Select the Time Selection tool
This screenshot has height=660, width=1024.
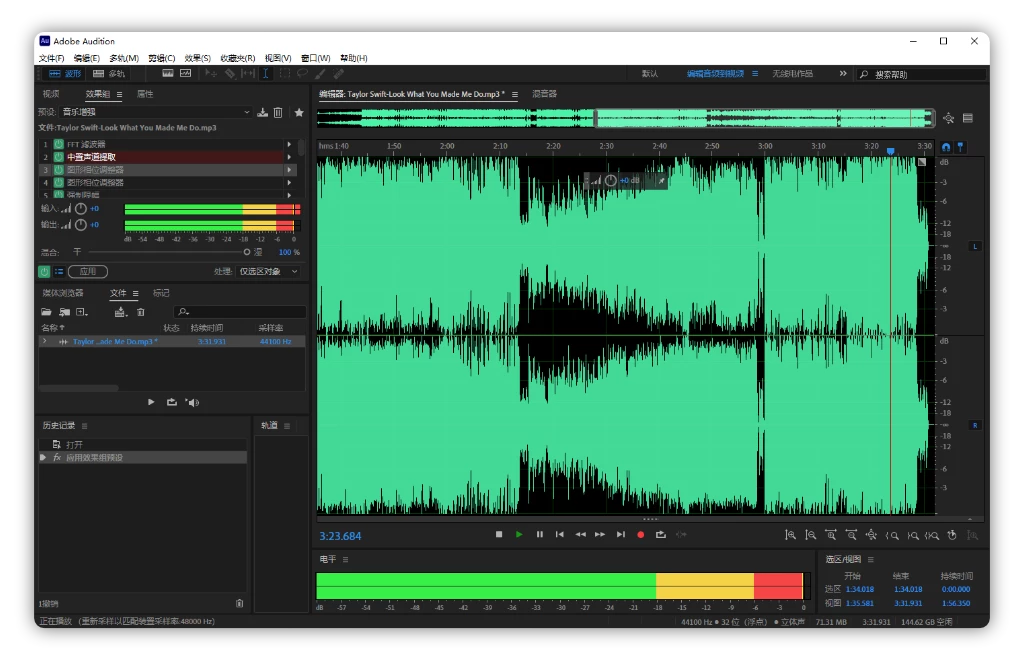(266, 73)
